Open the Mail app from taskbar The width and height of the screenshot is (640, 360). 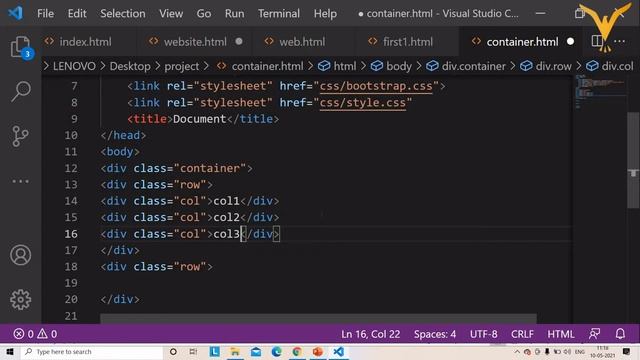[256, 352]
